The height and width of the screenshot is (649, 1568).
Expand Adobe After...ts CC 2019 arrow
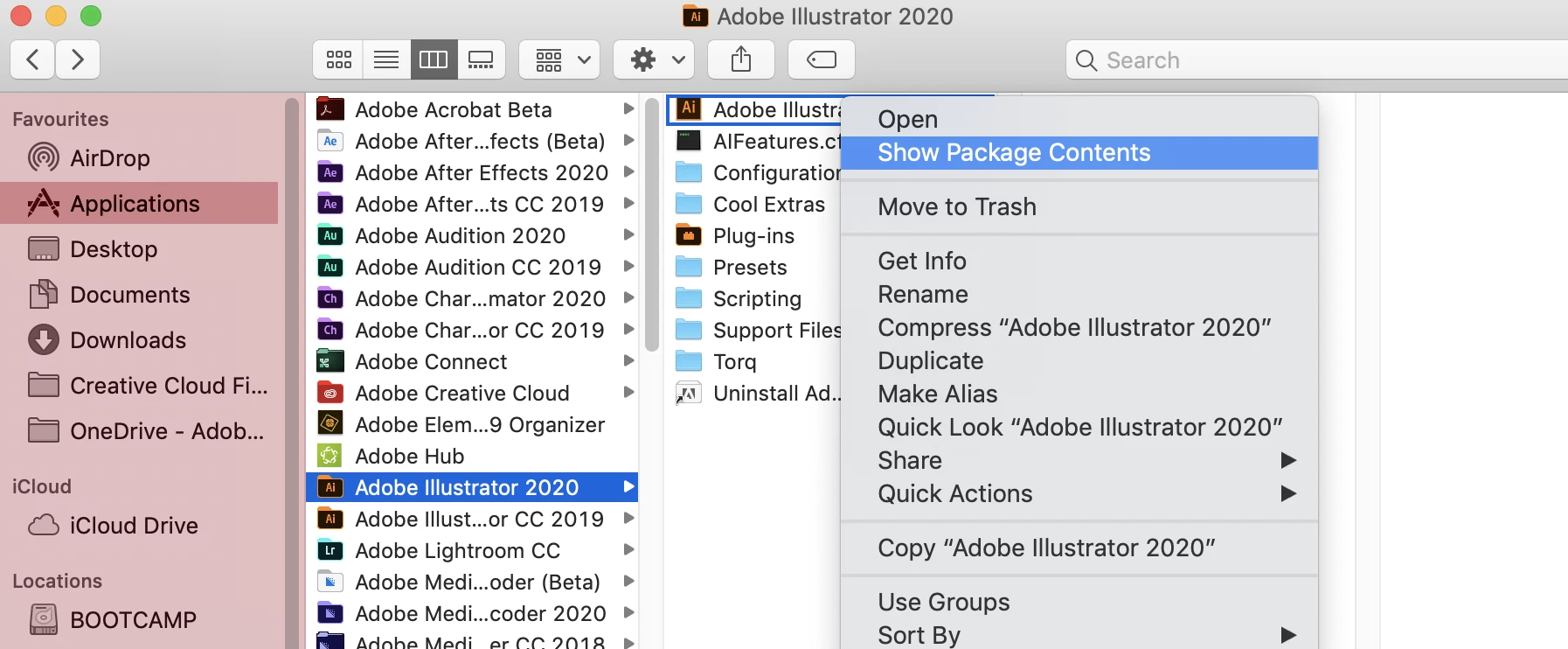coord(628,204)
